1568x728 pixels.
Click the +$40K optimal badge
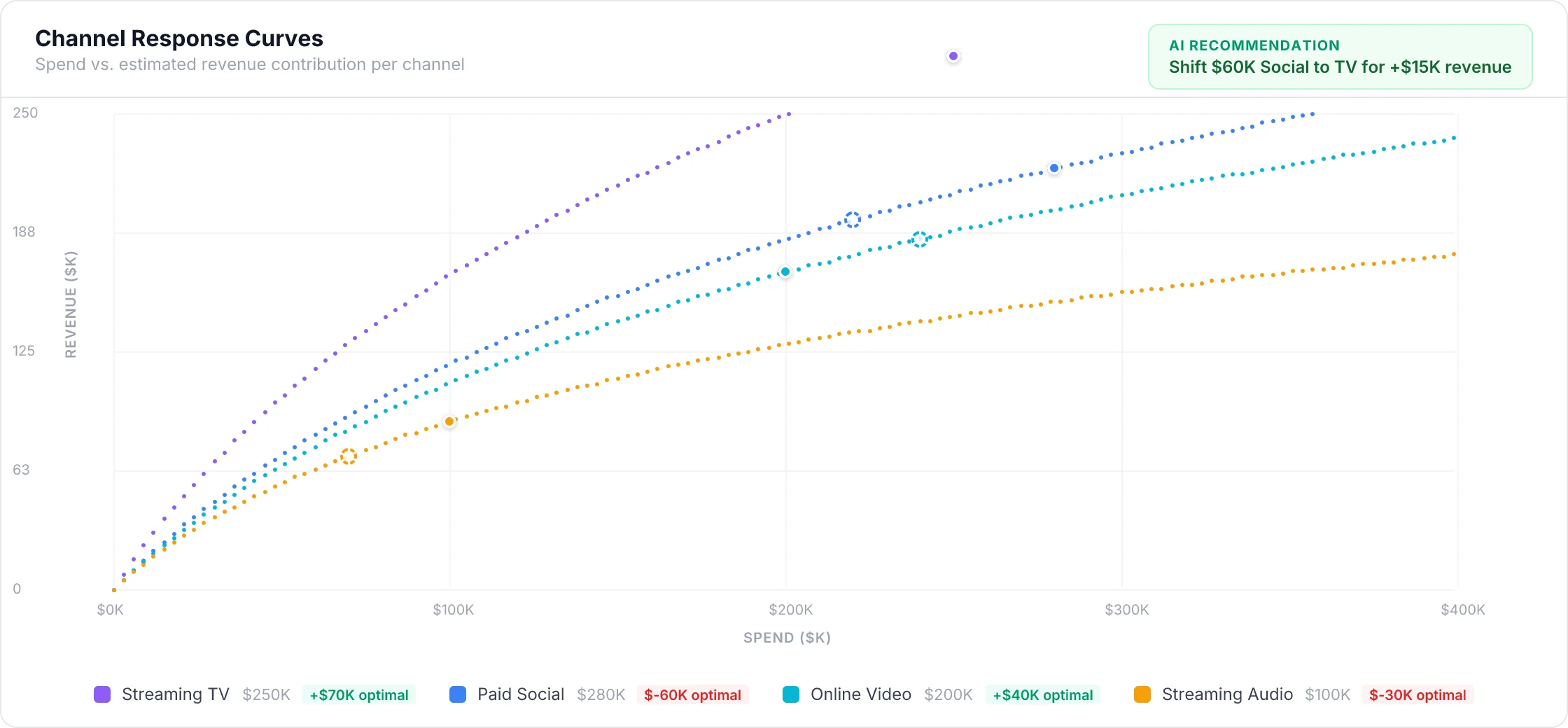point(1042,695)
